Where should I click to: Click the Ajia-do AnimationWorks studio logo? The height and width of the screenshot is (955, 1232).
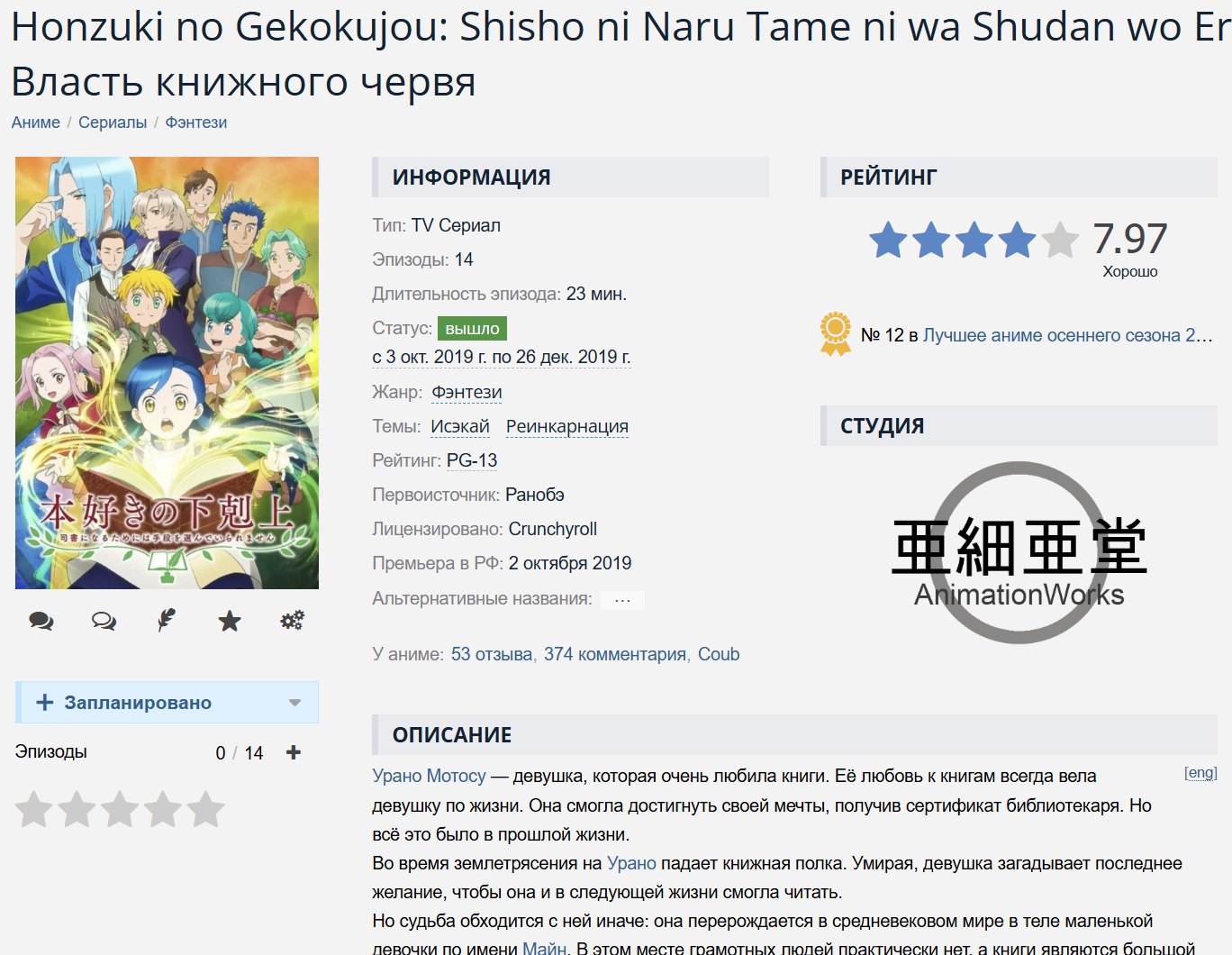[1019, 552]
